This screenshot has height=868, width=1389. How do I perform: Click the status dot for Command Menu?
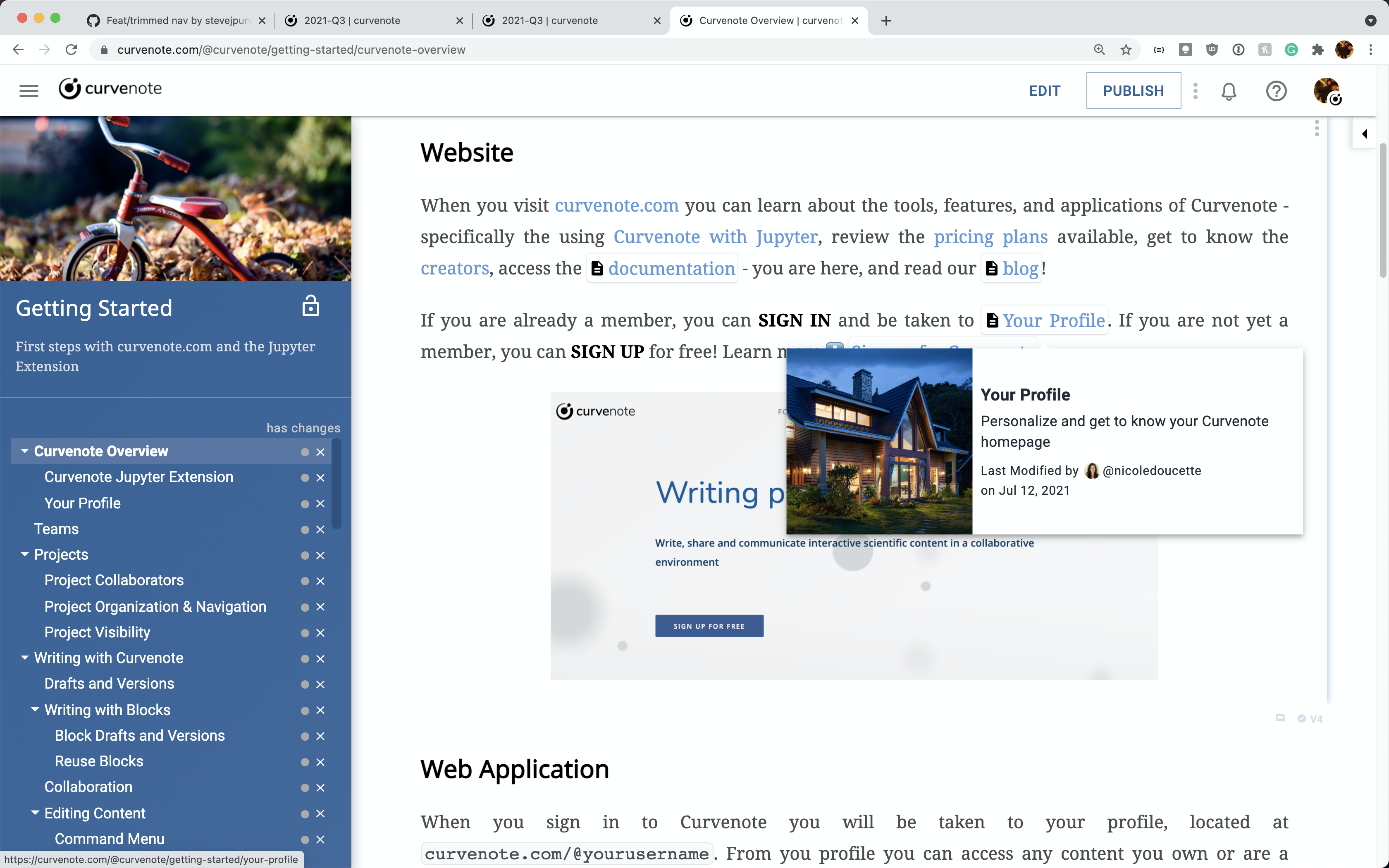(x=305, y=839)
